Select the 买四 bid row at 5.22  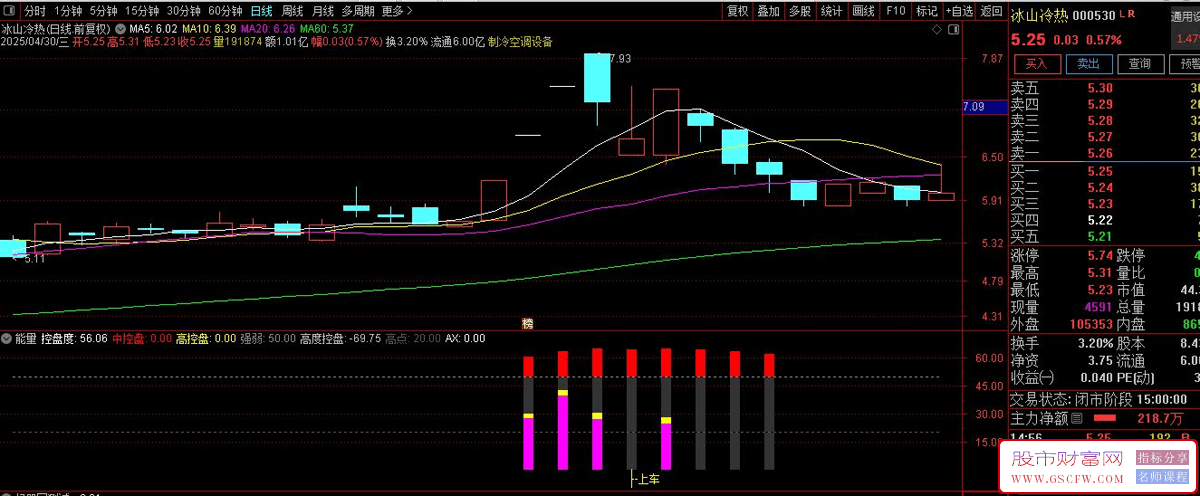[x=1105, y=220]
